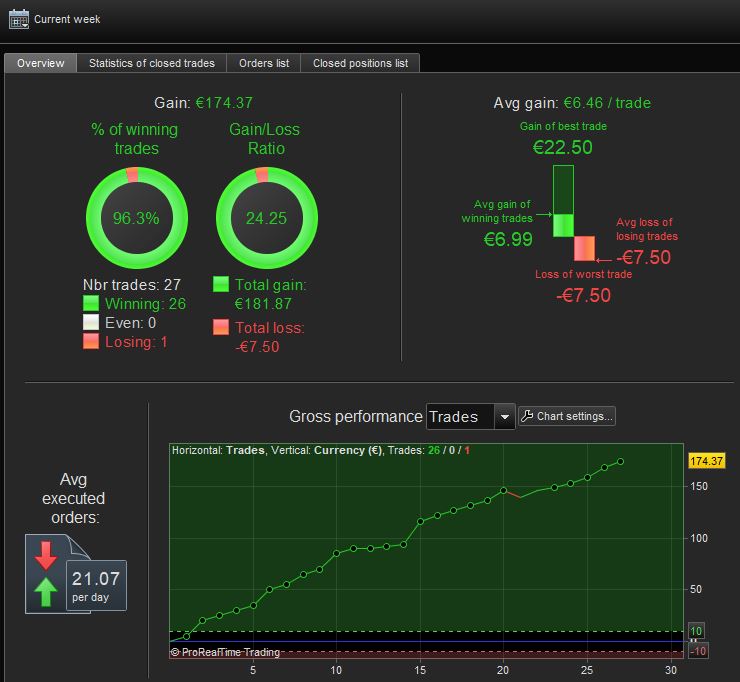740x682 pixels.
Task: Open the Orders list tab
Action: coord(264,63)
